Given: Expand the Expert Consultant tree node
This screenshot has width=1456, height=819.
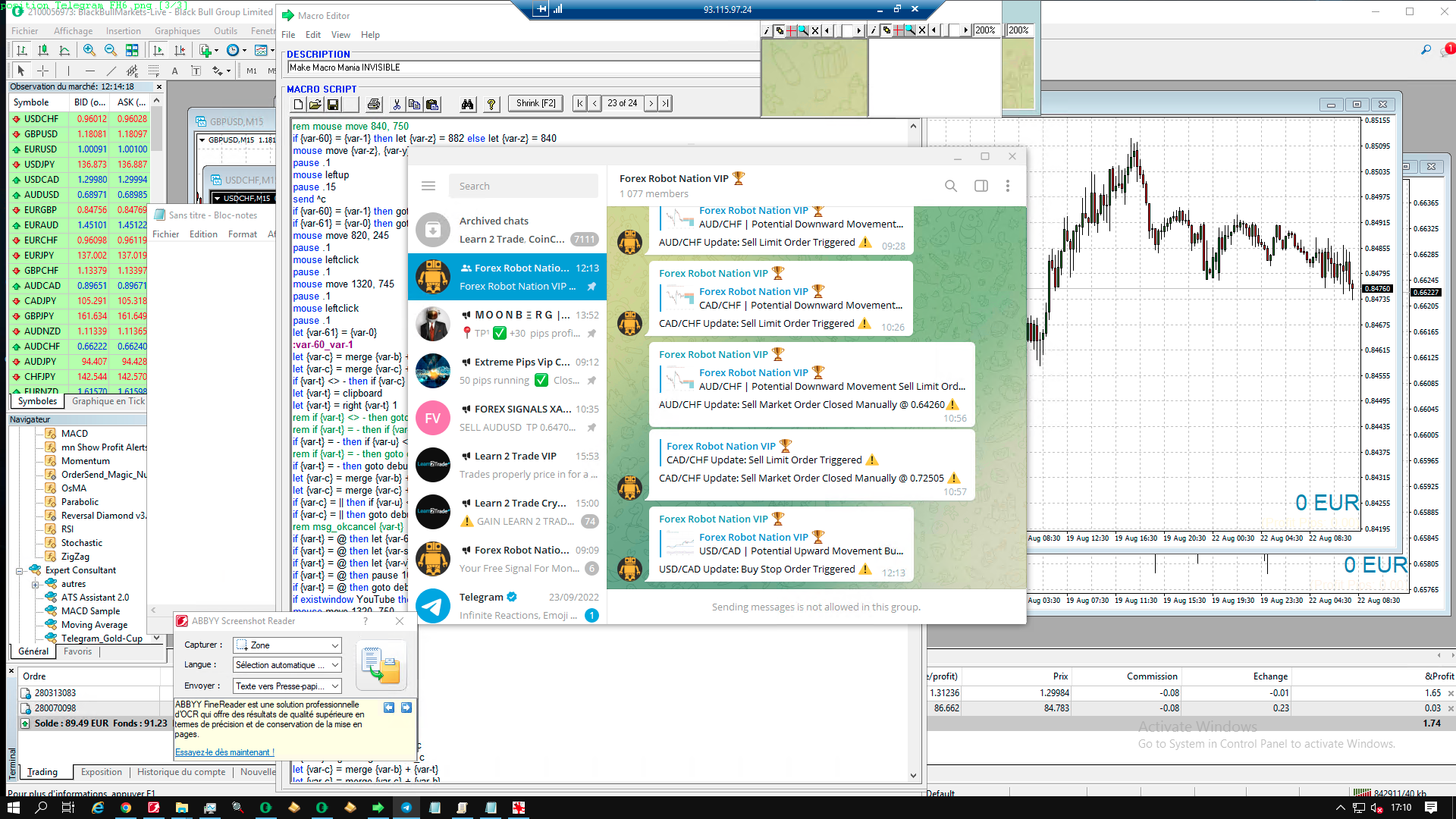Looking at the screenshot, I should click(x=20, y=571).
